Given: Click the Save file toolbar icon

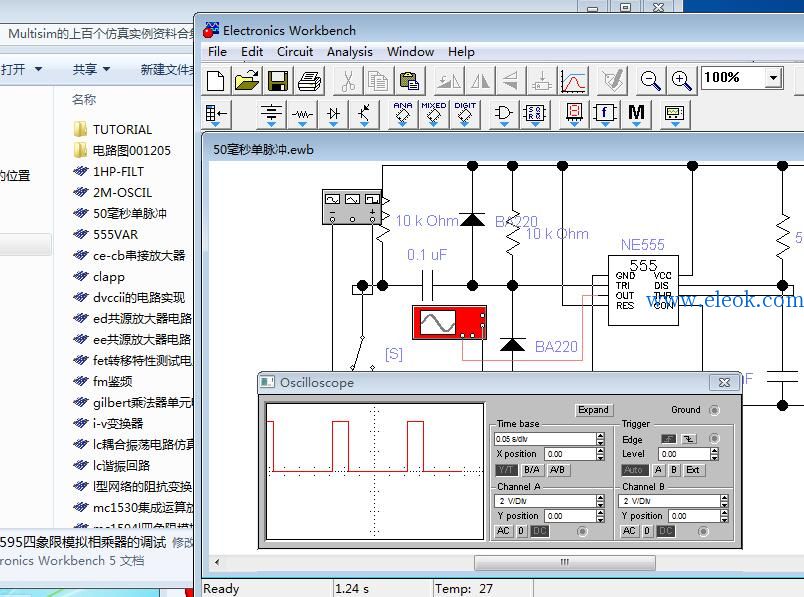Looking at the screenshot, I should tap(278, 81).
